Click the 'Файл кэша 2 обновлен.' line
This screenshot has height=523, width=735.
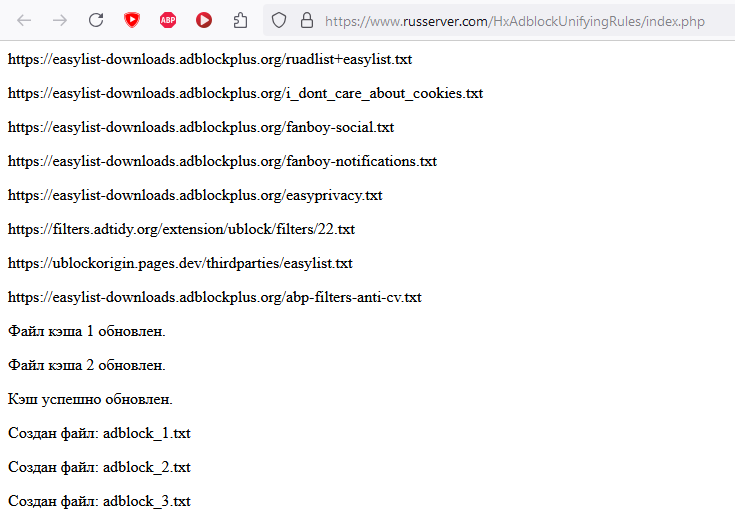(x=87, y=365)
